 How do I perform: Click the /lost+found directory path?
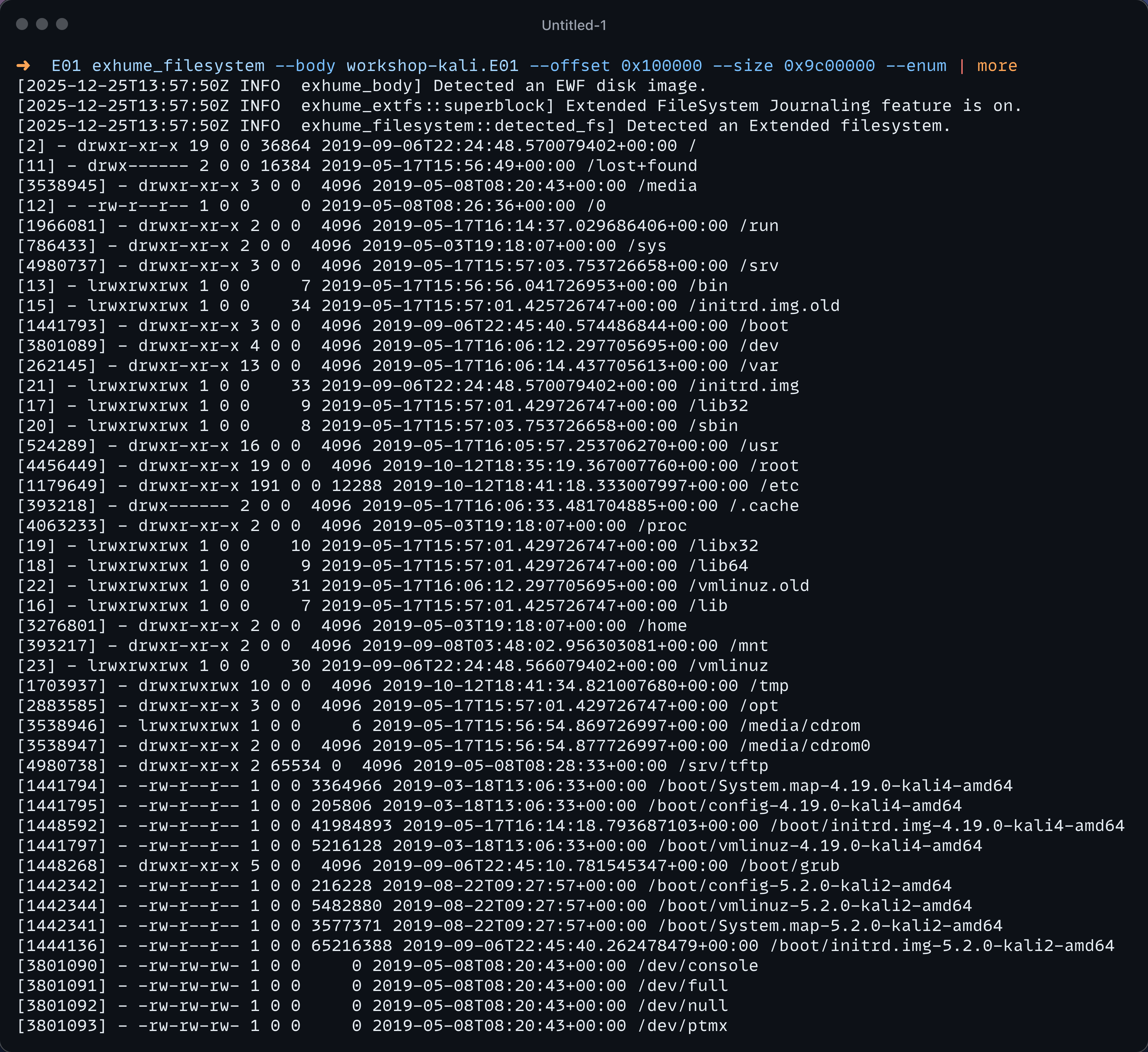coord(642,166)
